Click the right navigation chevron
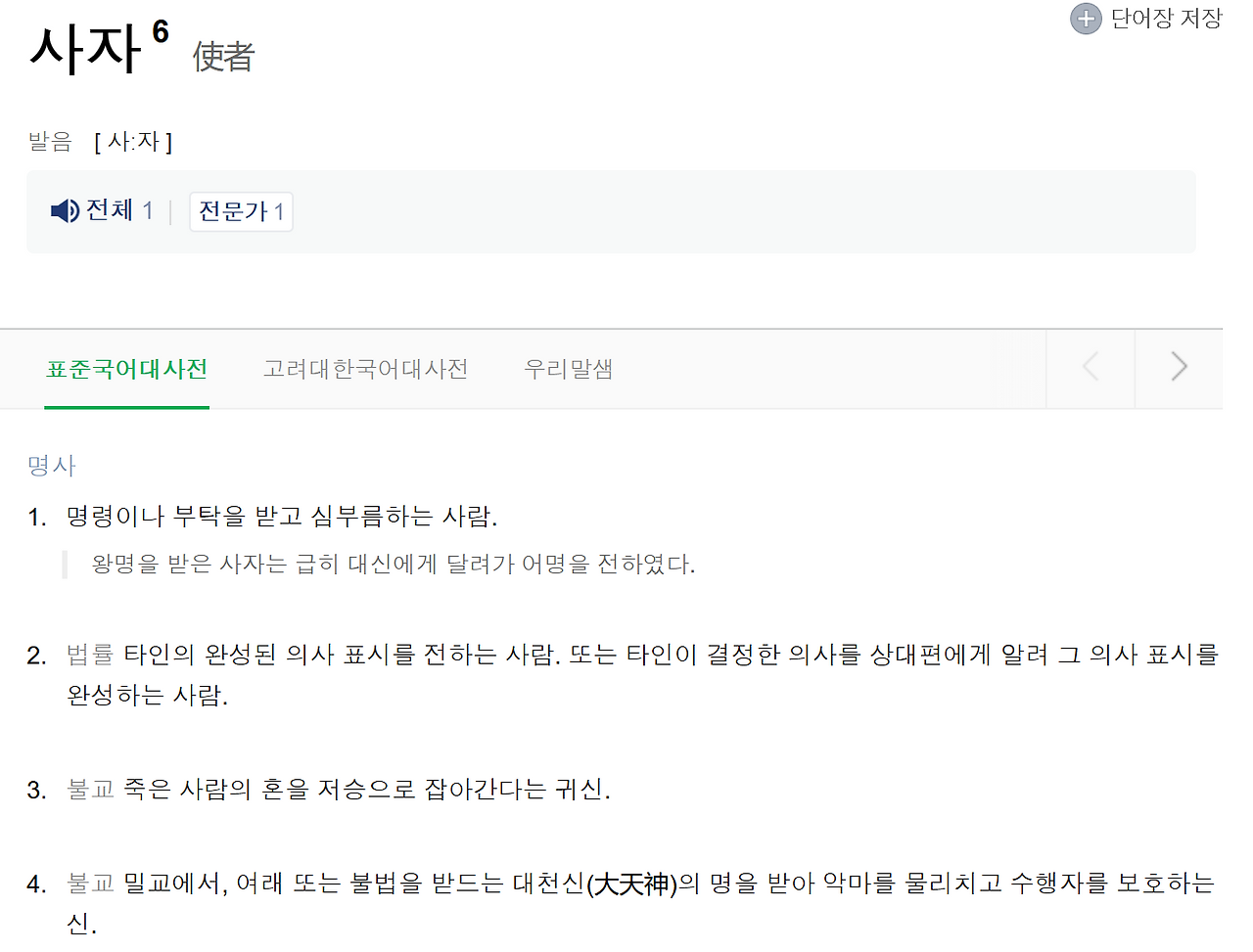Viewport: 1253px width, 952px height. [1179, 366]
